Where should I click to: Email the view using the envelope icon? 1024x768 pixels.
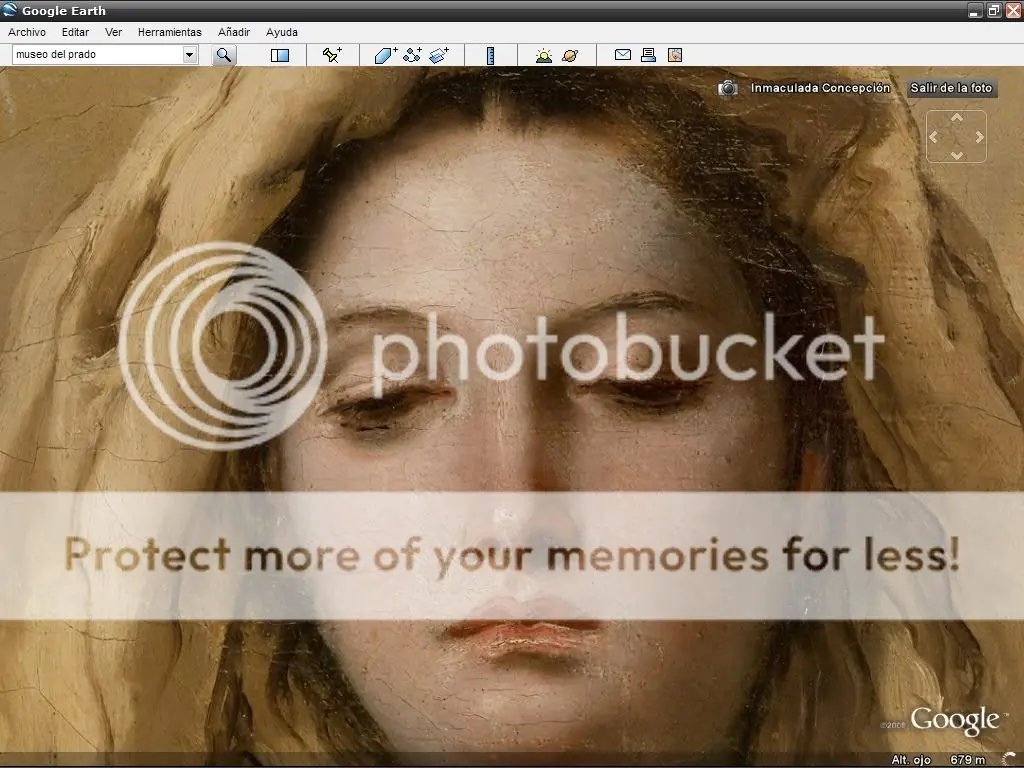point(622,55)
